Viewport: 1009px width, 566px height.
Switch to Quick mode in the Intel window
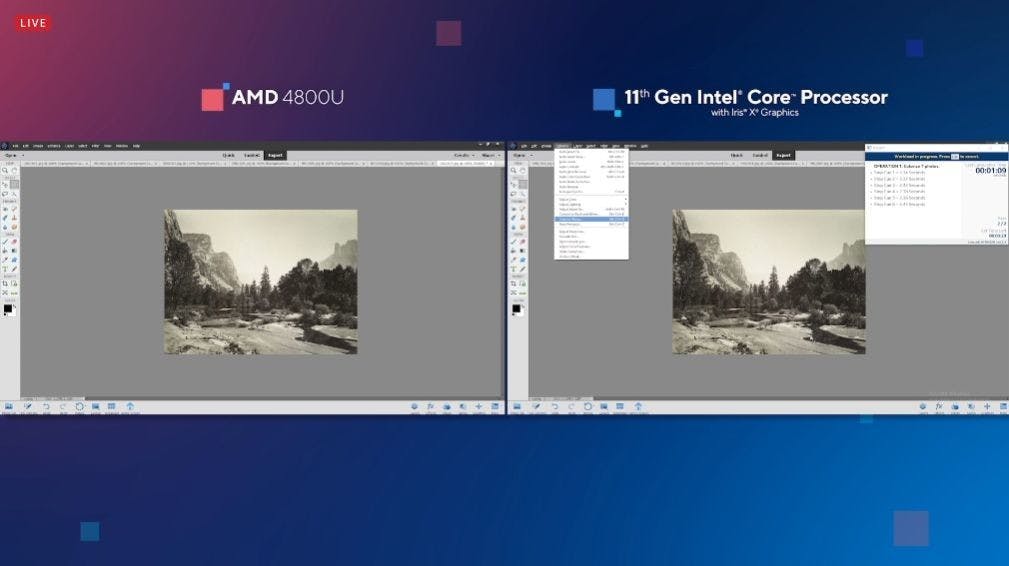point(737,155)
